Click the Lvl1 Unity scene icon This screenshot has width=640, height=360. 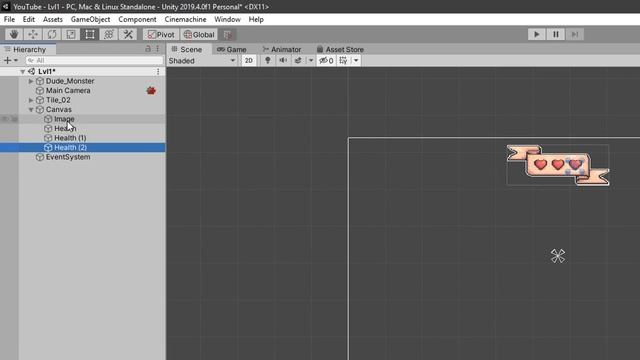tap(31, 71)
